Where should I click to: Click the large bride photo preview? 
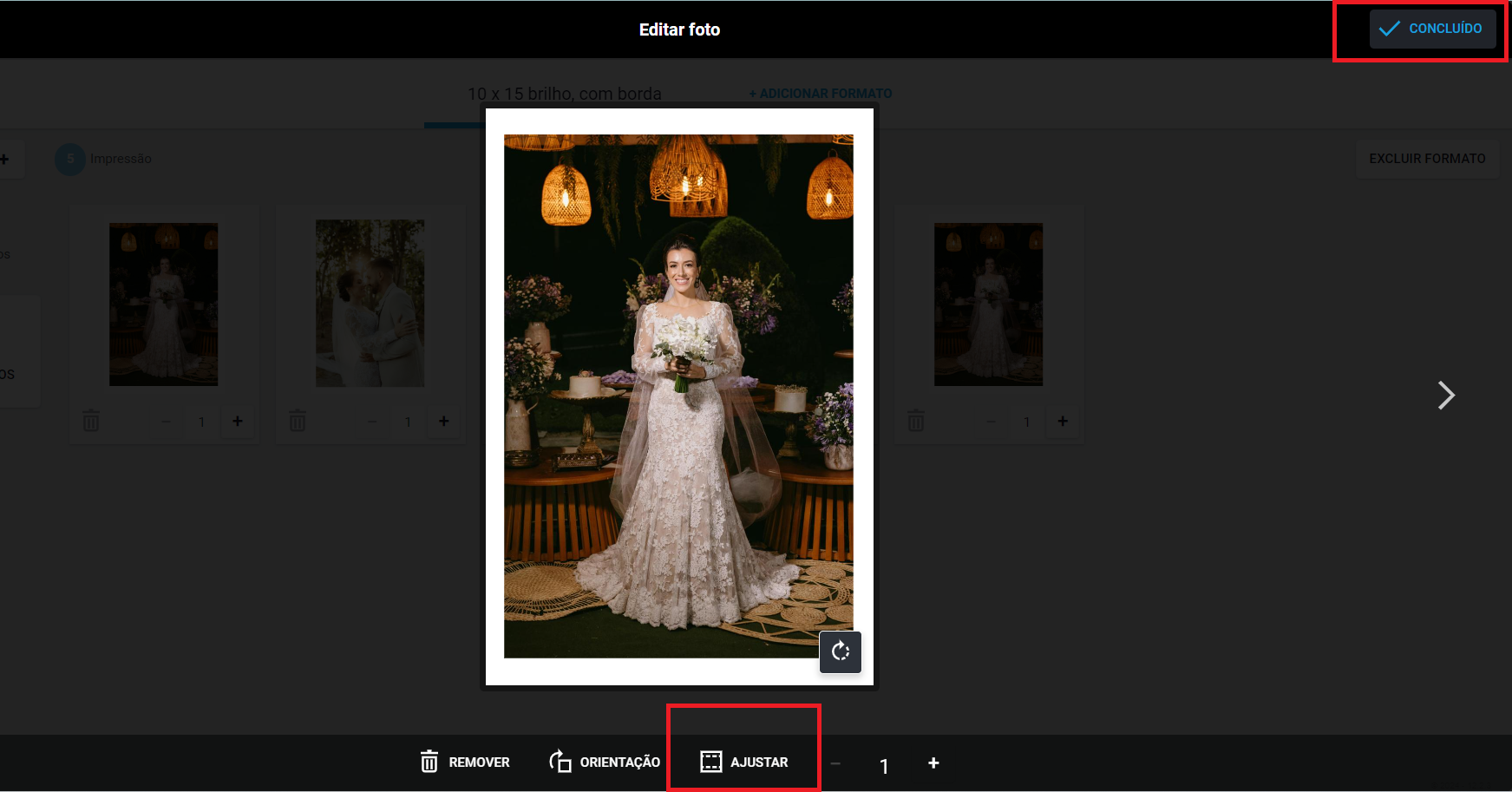tap(678, 396)
